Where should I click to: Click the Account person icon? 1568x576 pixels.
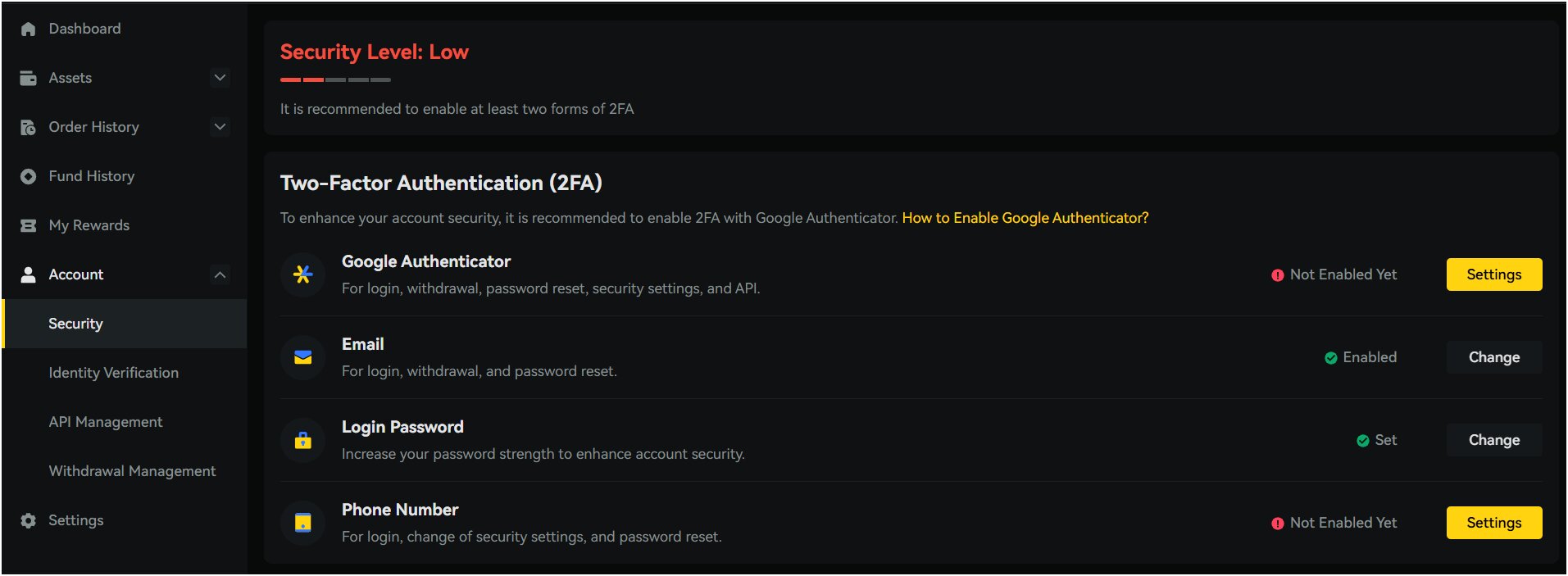pos(27,274)
